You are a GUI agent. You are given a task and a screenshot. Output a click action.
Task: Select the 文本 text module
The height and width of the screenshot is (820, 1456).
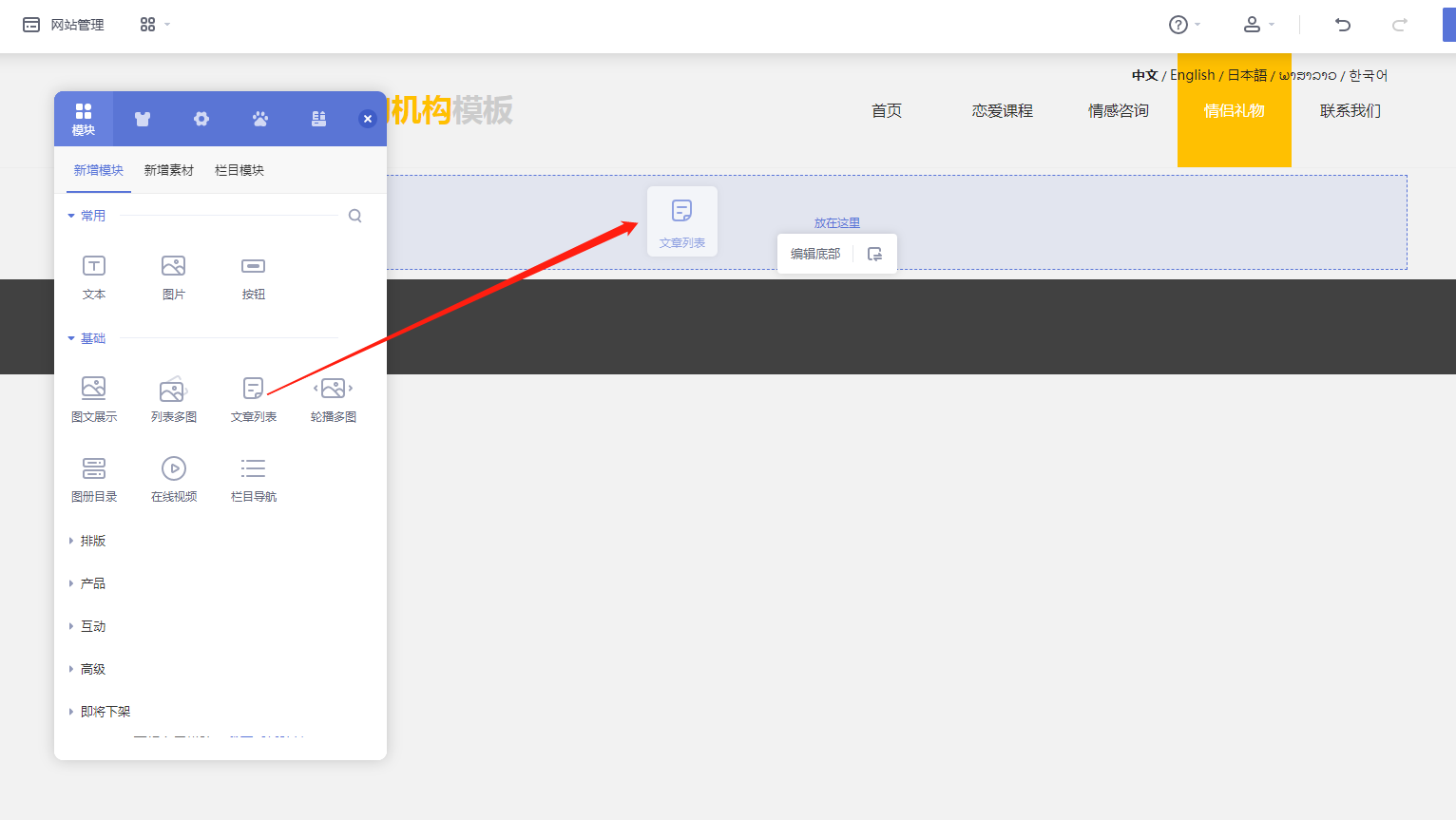click(x=94, y=277)
